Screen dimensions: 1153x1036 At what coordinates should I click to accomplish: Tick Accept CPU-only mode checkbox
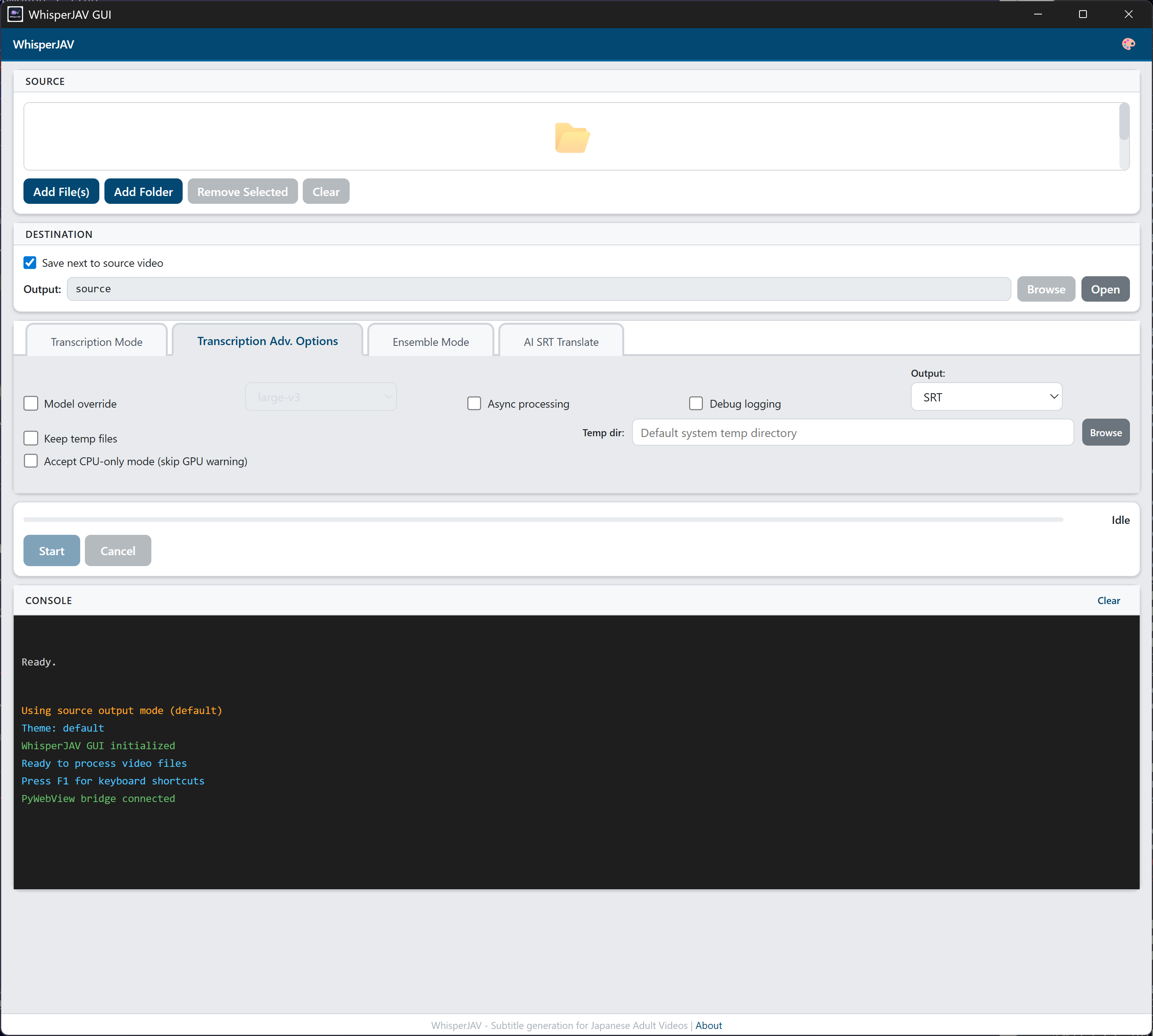(31, 461)
